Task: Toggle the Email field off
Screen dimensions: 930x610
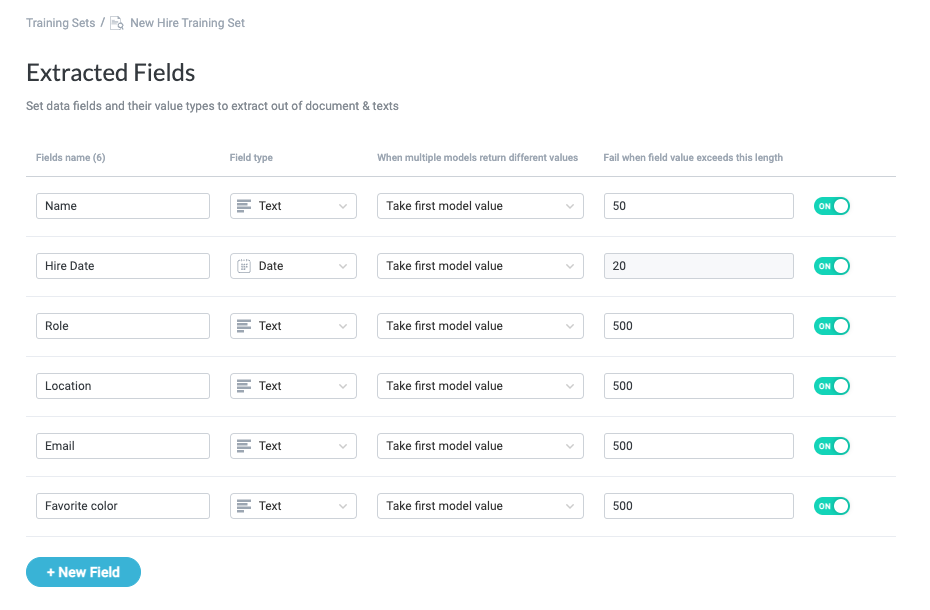Action: [831, 446]
